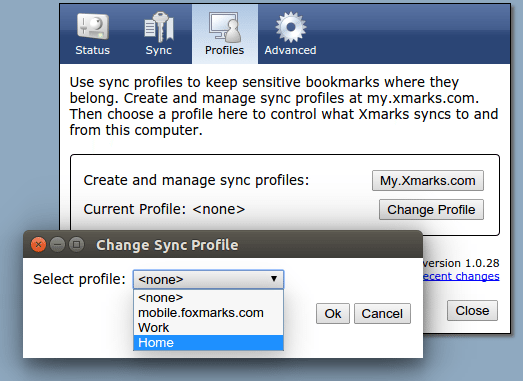Open the Advanced gear icon
This screenshot has width=523, height=381.
[291, 27]
